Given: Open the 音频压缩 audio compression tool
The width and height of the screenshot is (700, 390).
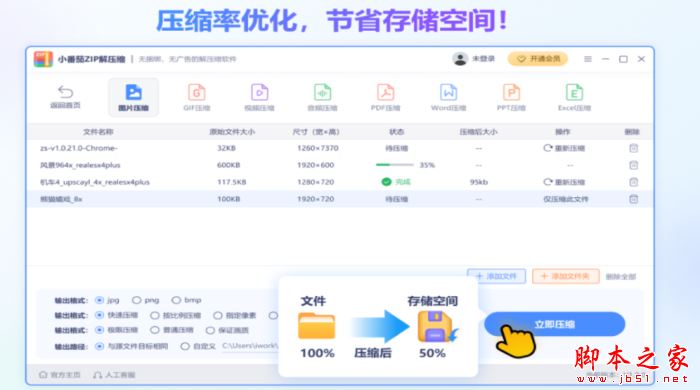Looking at the screenshot, I should tap(322, 97).
